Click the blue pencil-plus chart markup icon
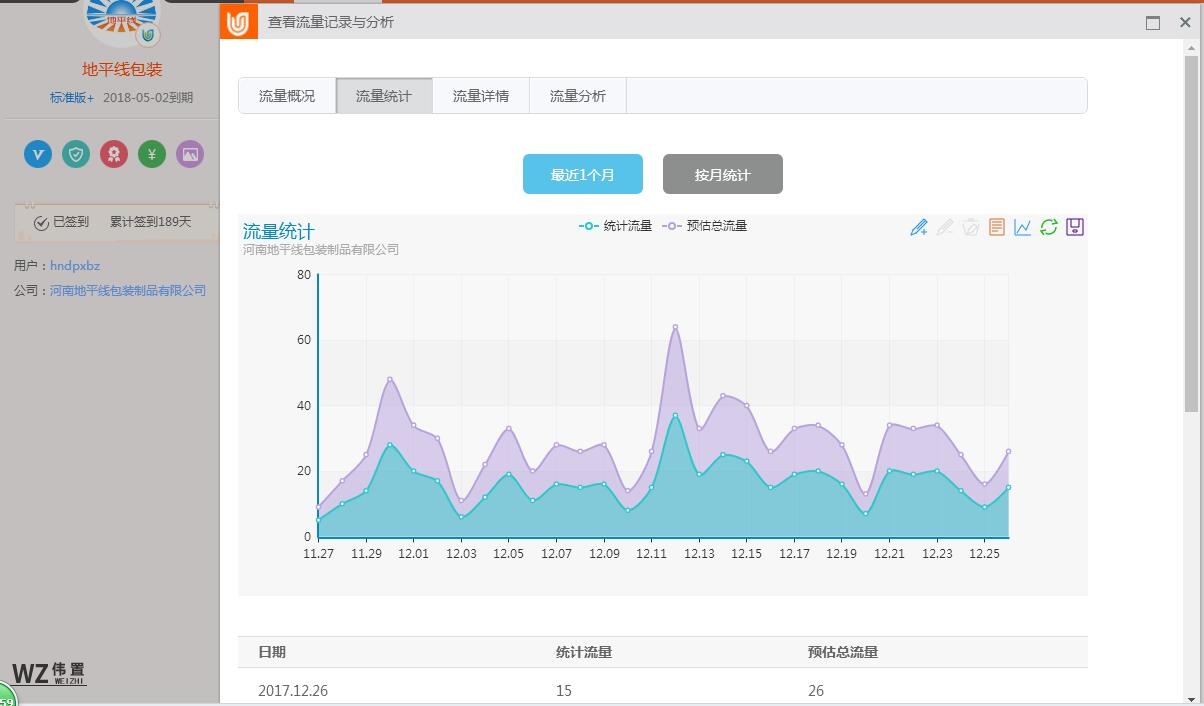This screenshot has height=706, width=1204. (x=919, y=227)
